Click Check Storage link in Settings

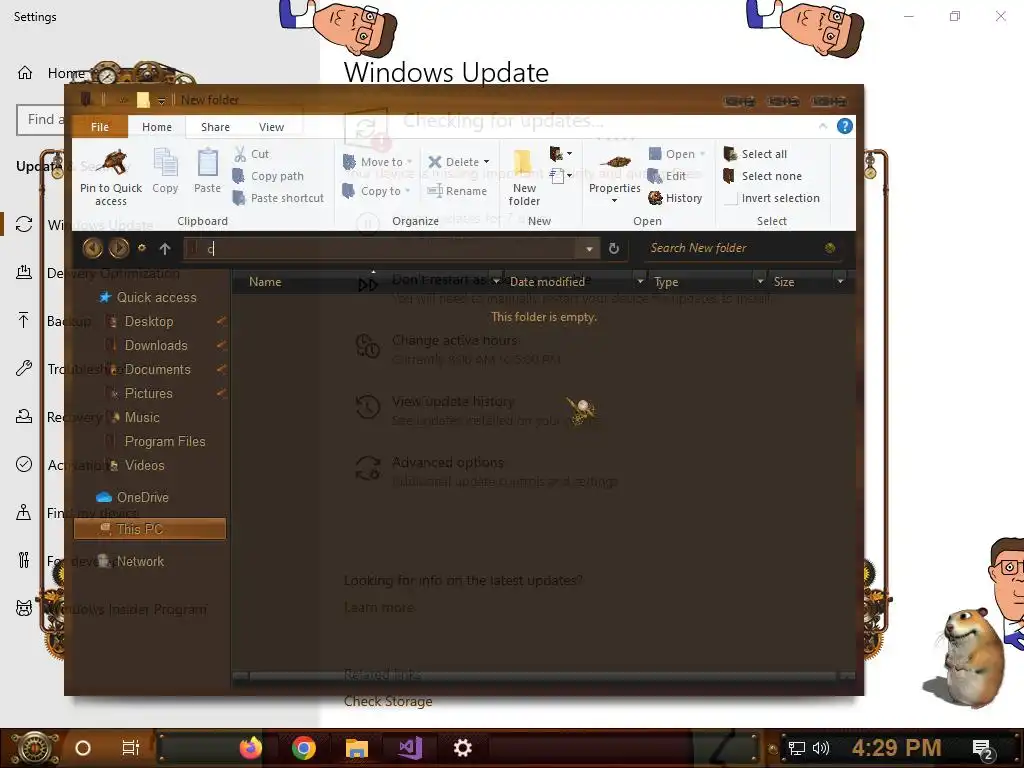(388, 701)
